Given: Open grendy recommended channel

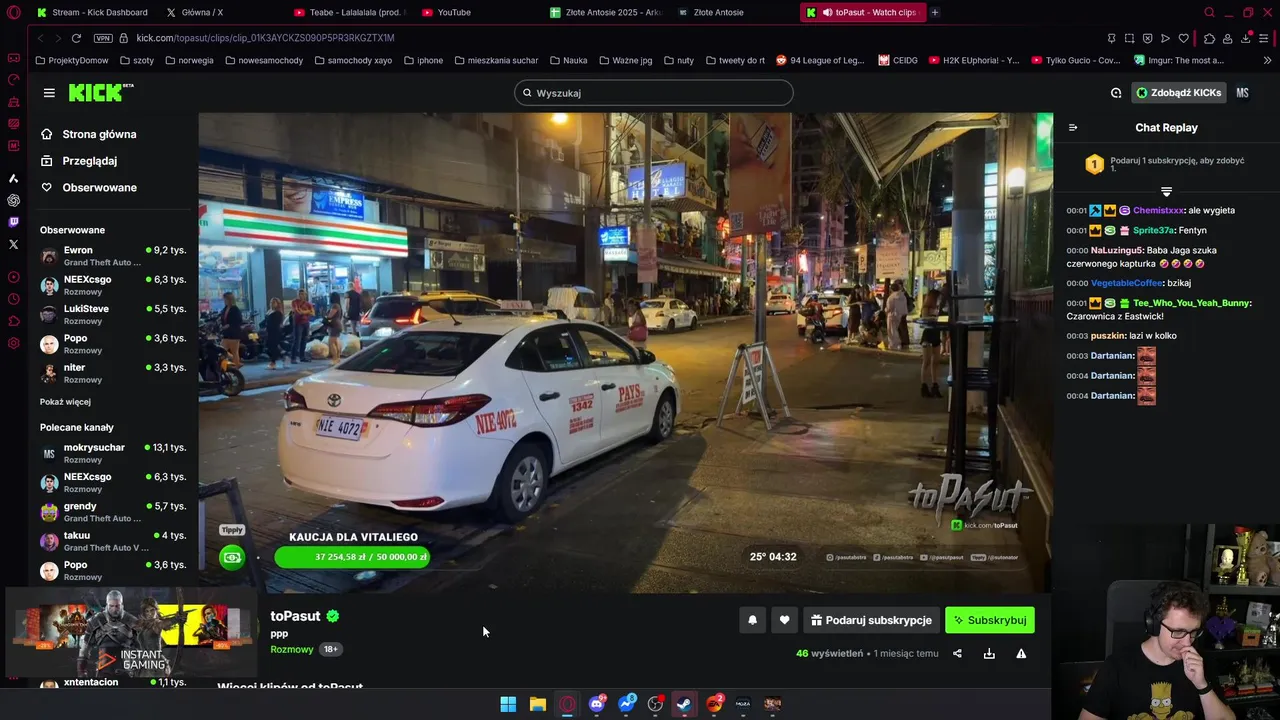Looking at the screenshot, I should [113, 512].
